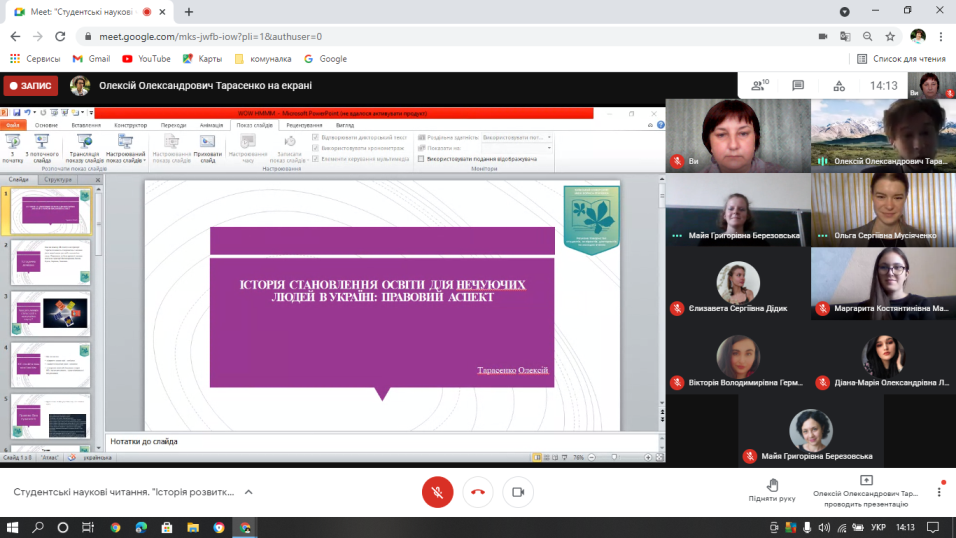Open Список для чтения reading list

click(901, 59)
